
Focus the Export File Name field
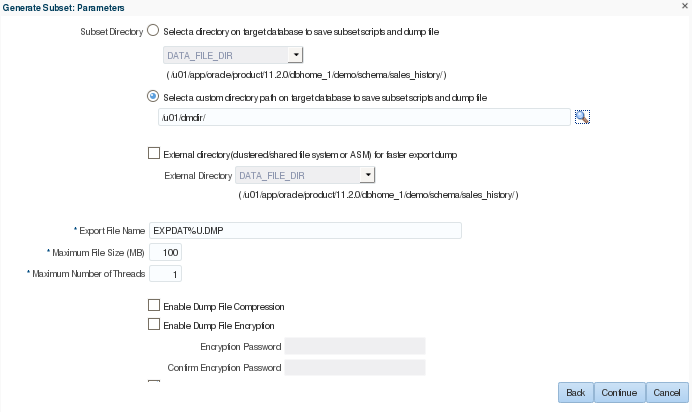click(304, 231)
